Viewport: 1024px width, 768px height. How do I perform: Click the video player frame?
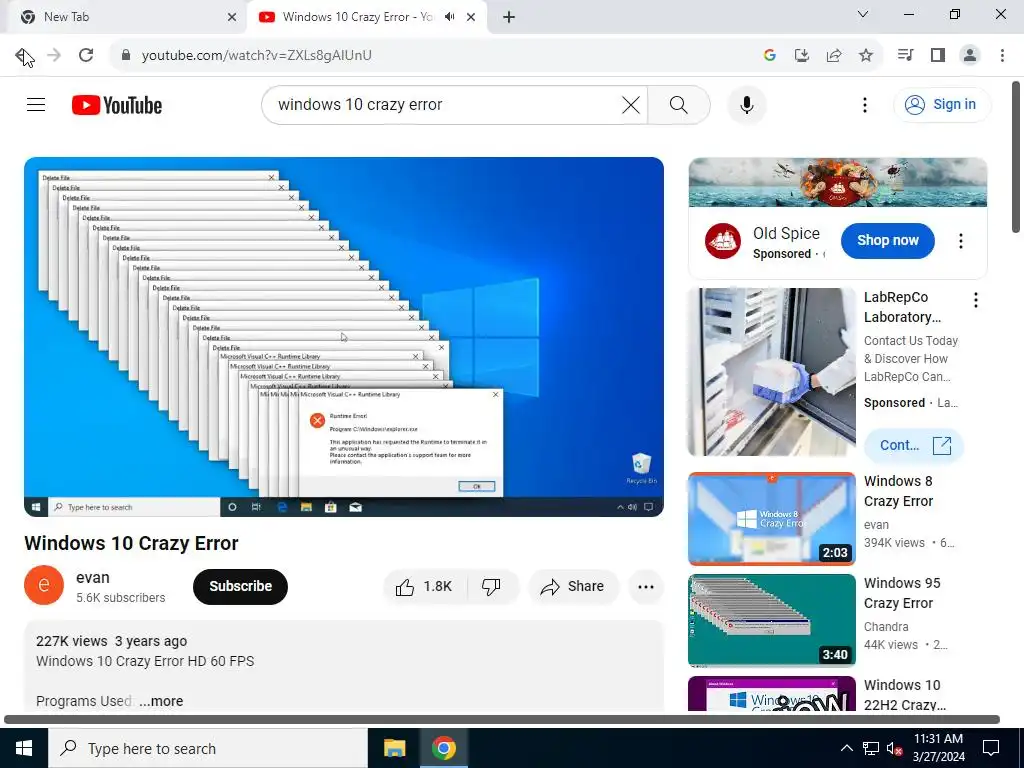tap(344, 337)
